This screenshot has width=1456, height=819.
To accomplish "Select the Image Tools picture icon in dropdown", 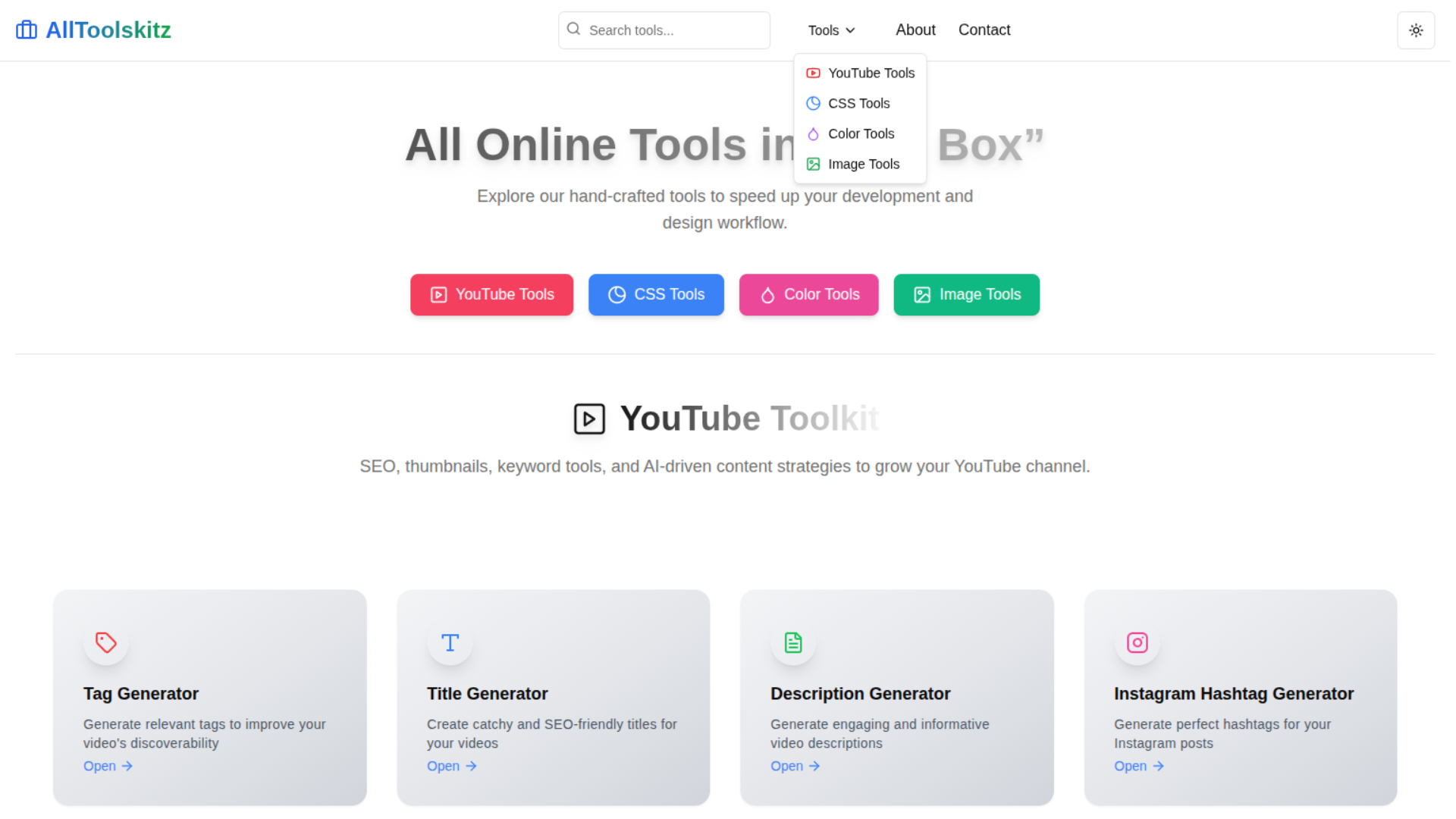I will coord(813,164).
